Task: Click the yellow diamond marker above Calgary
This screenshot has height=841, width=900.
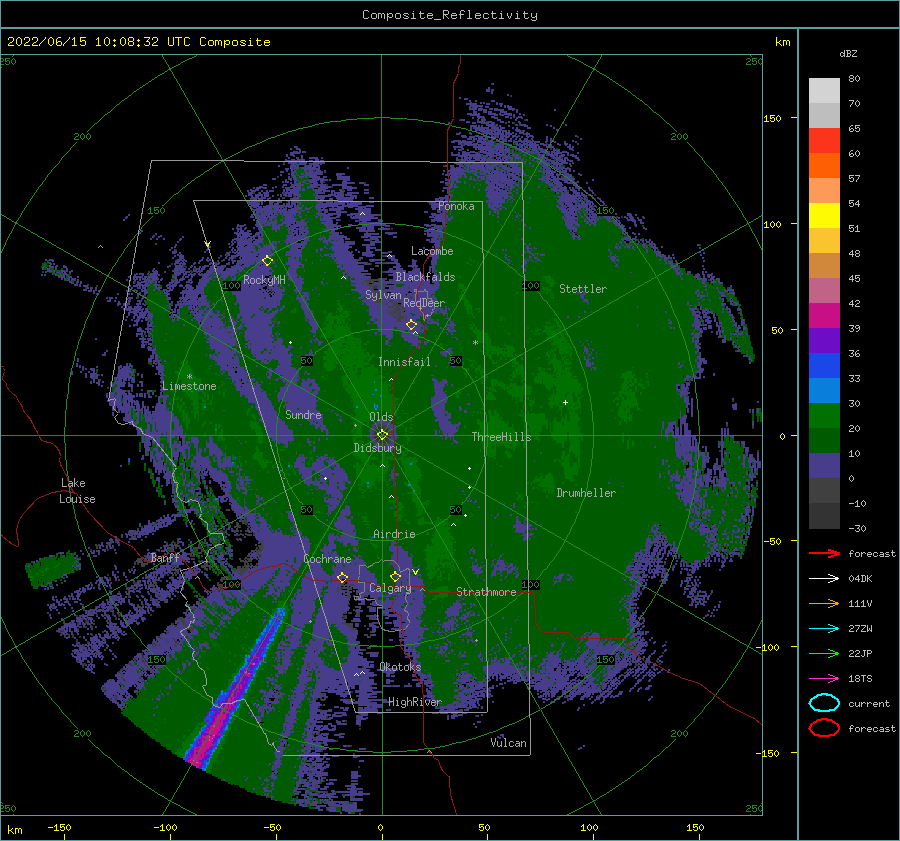Action: pos(395,576)
